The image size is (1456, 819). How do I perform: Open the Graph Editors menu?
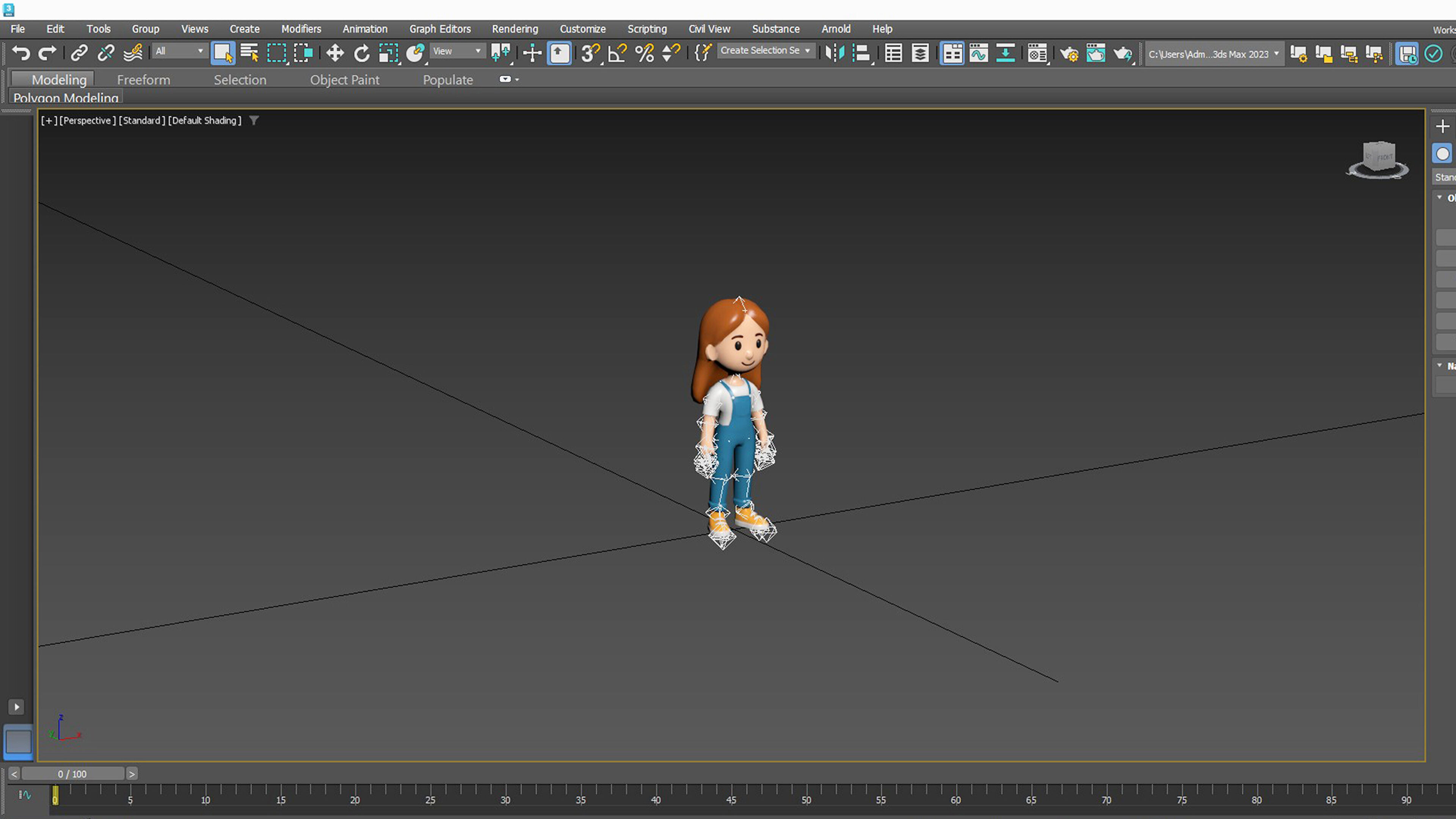click(440, 29)
